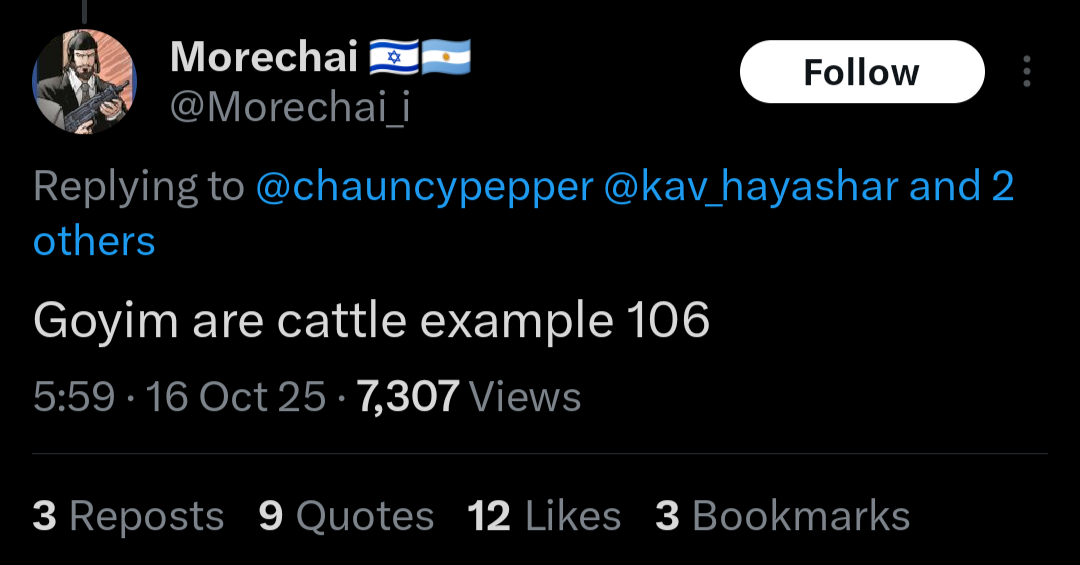This screenshot has height=565, width=1080.
Task: Visit the @chauncypepper mention
Action: point(424,187)
